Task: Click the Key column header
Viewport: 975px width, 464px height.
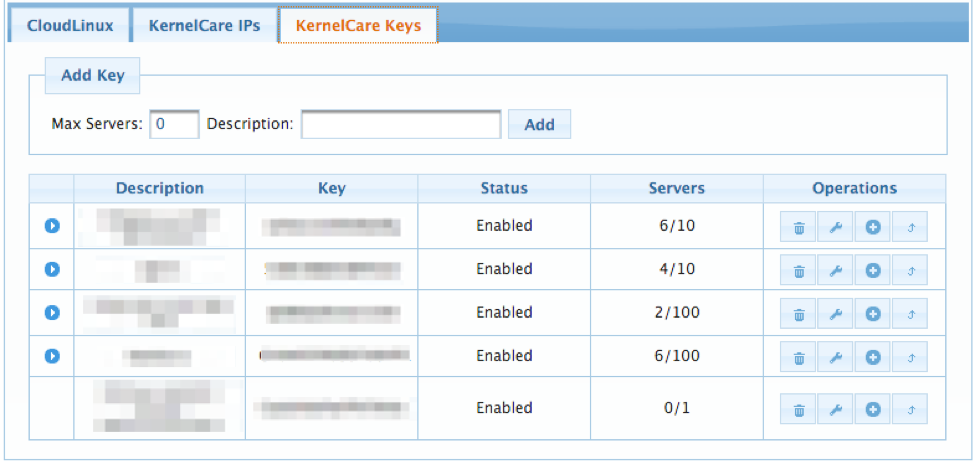Action: tap(331, 188)
